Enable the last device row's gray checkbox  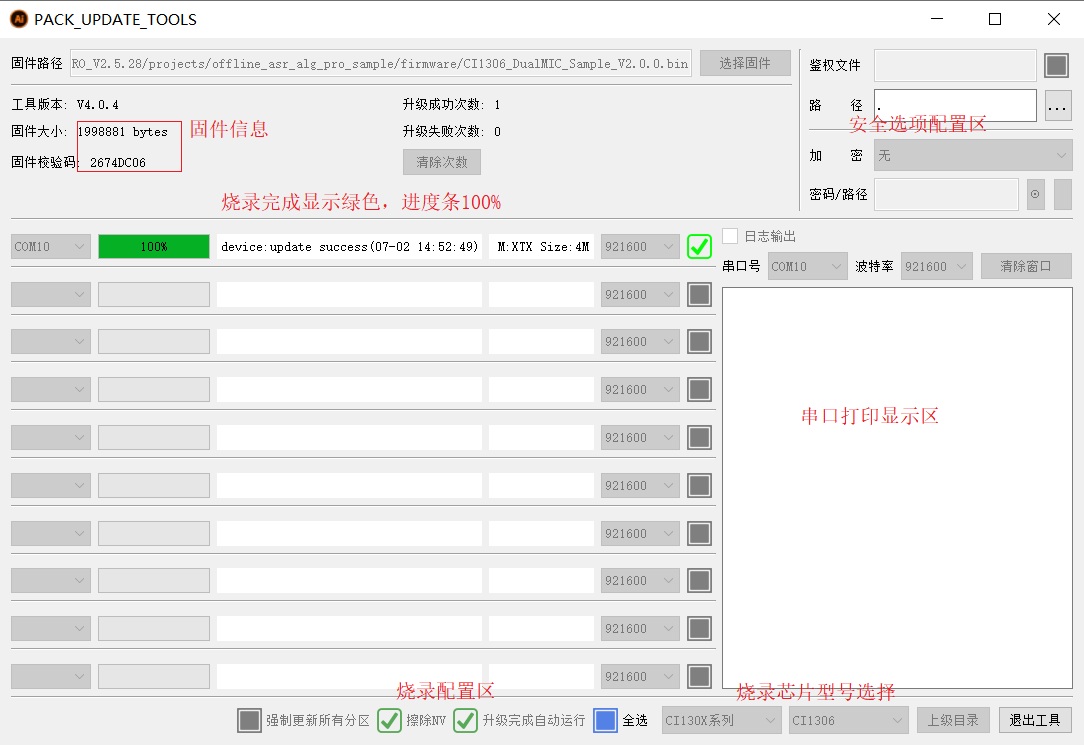pyautogui.click(x=699, y=676)
